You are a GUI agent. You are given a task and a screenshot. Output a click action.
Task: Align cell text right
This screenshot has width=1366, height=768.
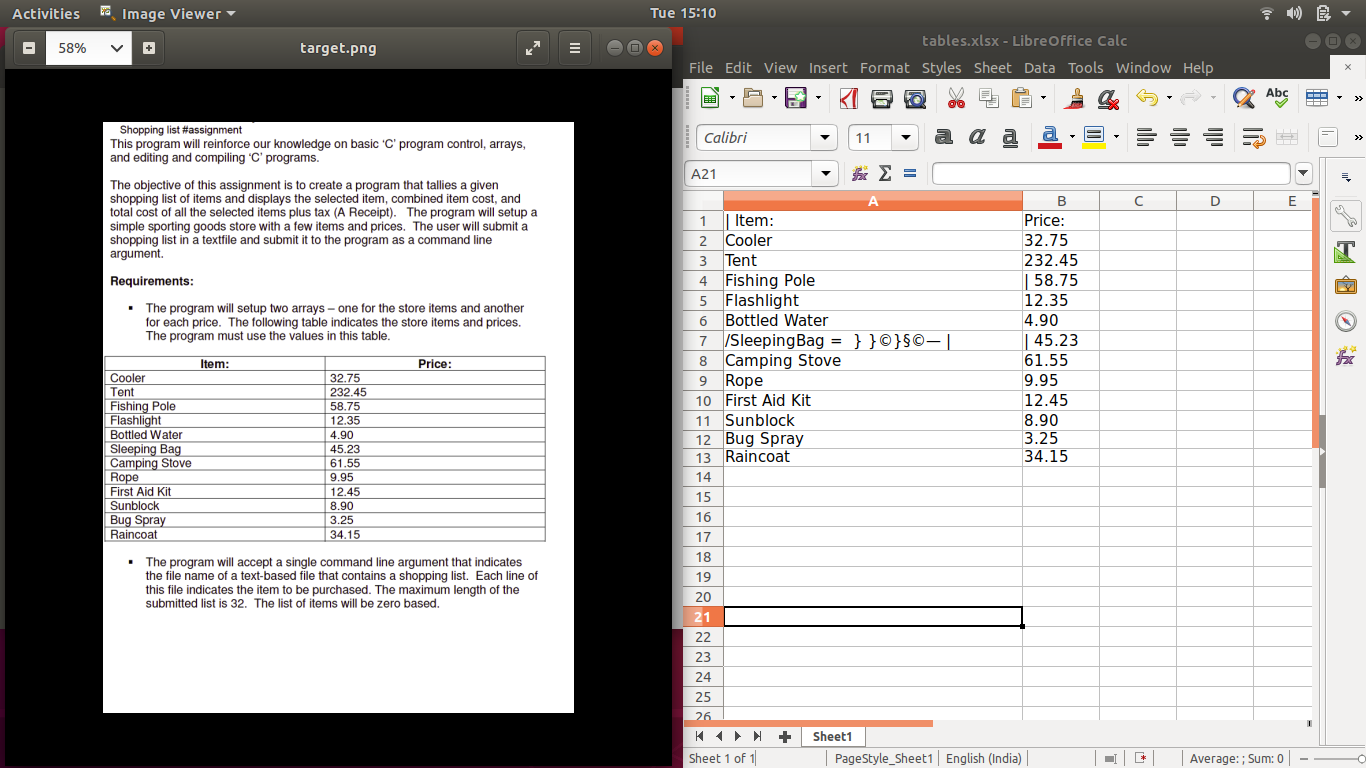tap(1213, 138)
